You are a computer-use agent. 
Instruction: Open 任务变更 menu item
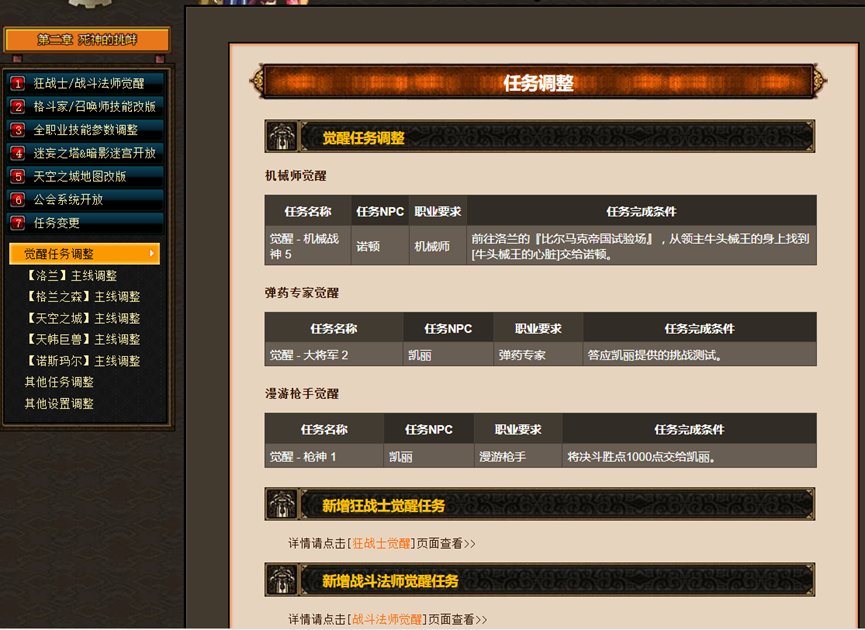click(x=86, y=222)
